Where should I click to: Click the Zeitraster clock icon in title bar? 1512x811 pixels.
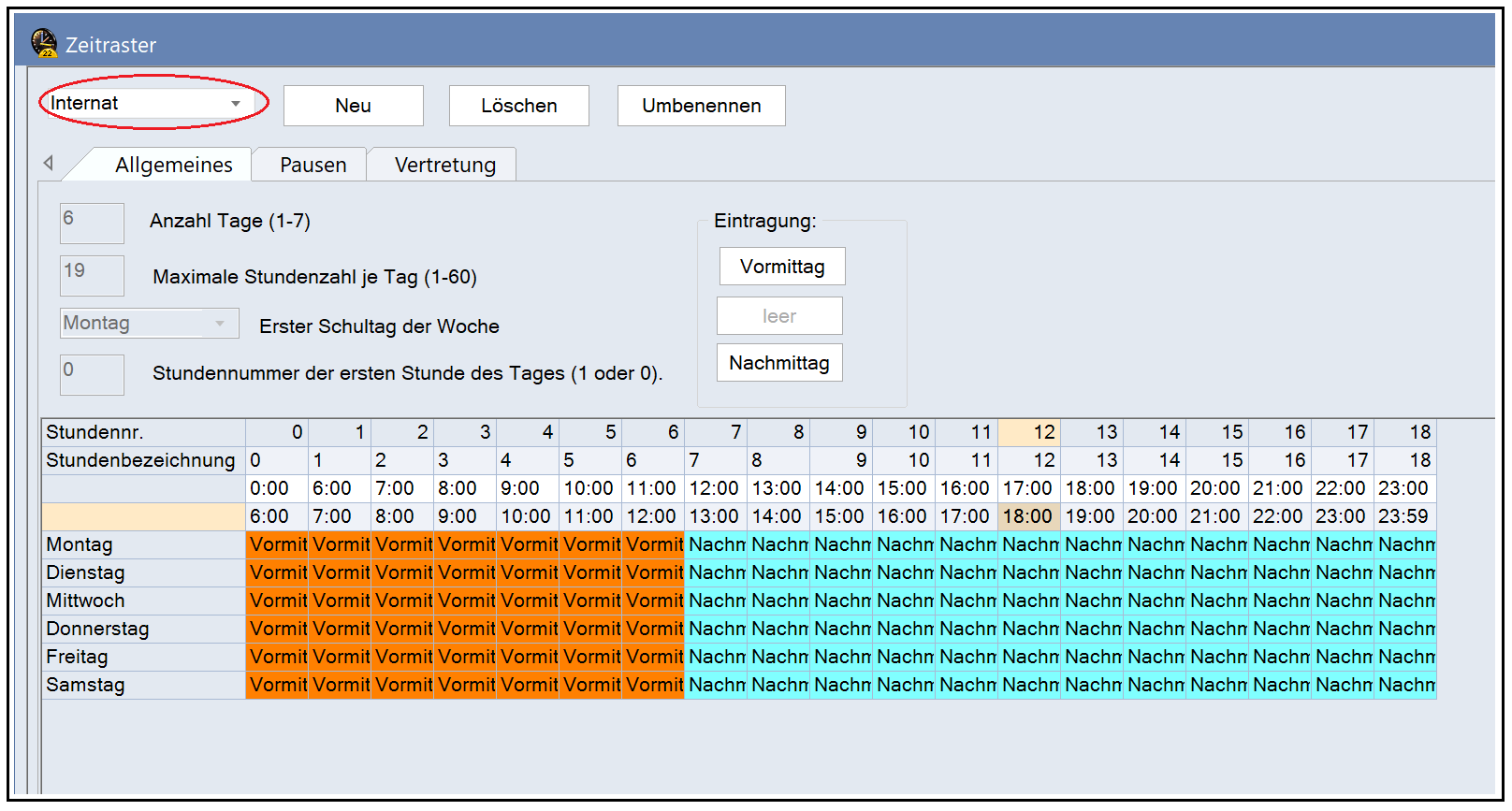(x=43, y=43)
